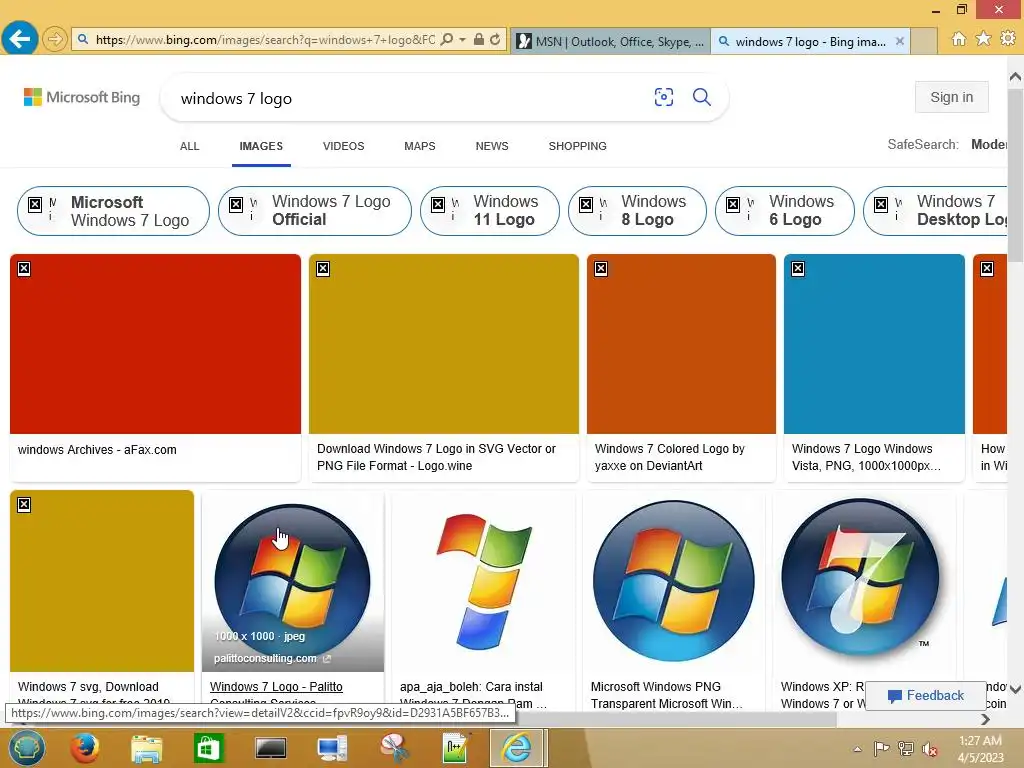The height and width of the screenshot is (768, 1024).
Task: Open the blue Windows Vista PNG image result
Action: (x=874, y=344)
